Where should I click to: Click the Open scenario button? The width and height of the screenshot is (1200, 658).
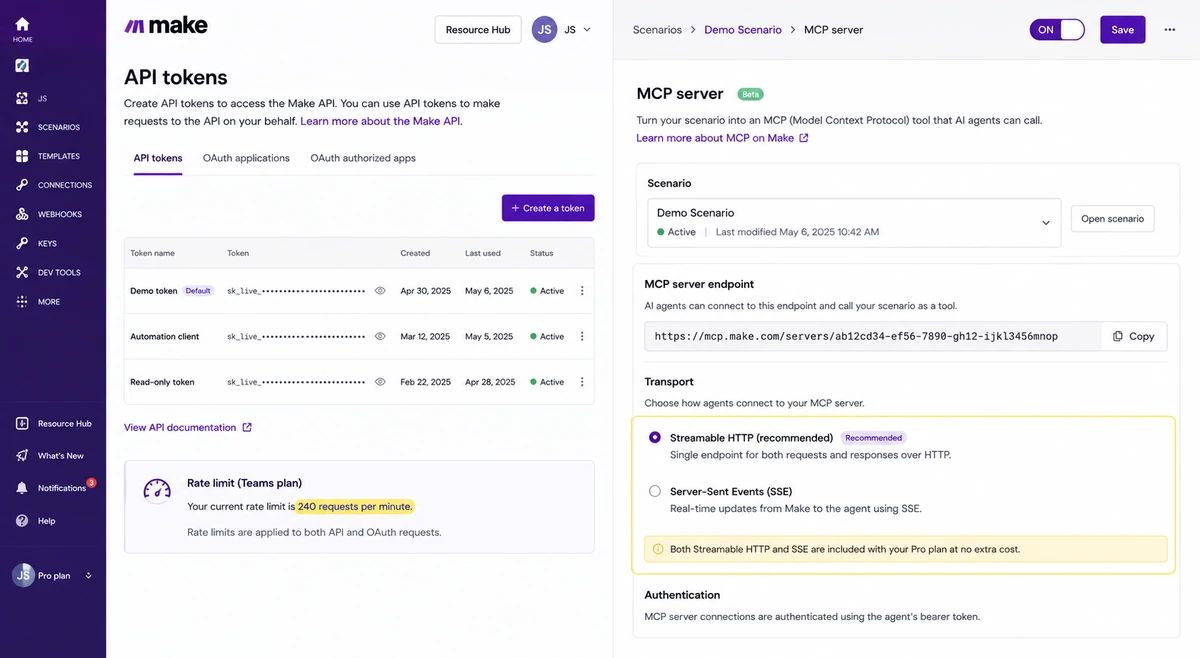(x=1112, y=219)
